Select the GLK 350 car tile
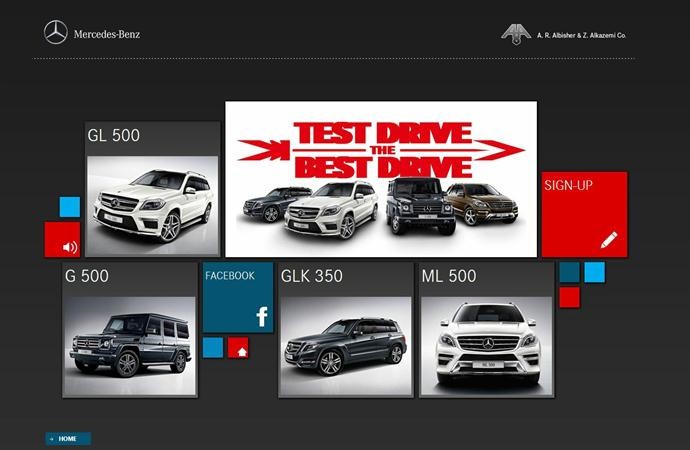690x450 pixels. [x=346, y=330]
